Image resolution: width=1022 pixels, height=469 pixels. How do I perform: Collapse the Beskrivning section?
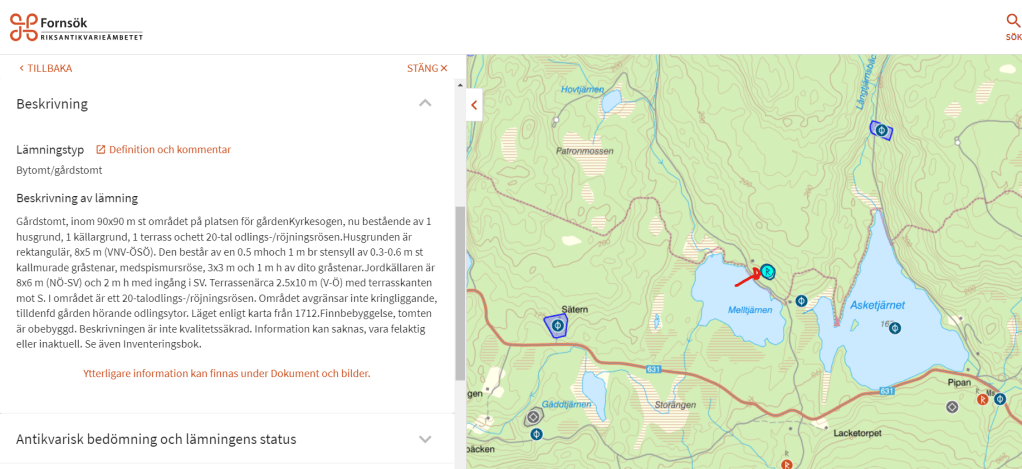[425, 103]
